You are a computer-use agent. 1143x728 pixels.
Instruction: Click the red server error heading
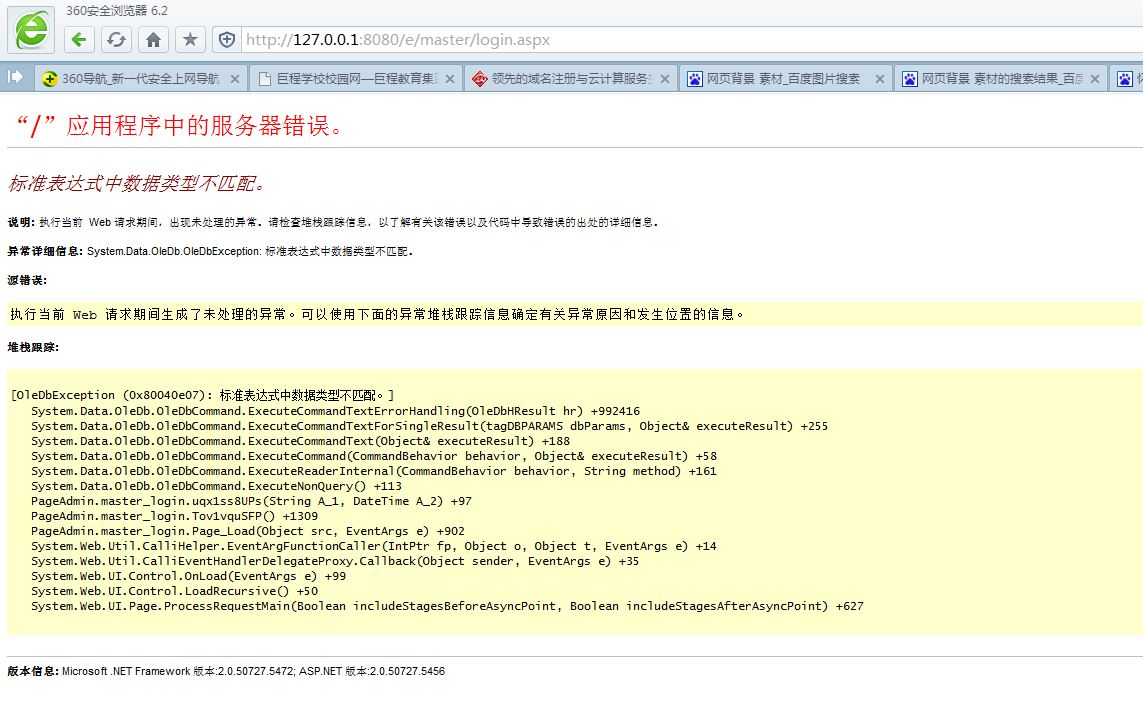pyautogui.click(x=179, y=125)
